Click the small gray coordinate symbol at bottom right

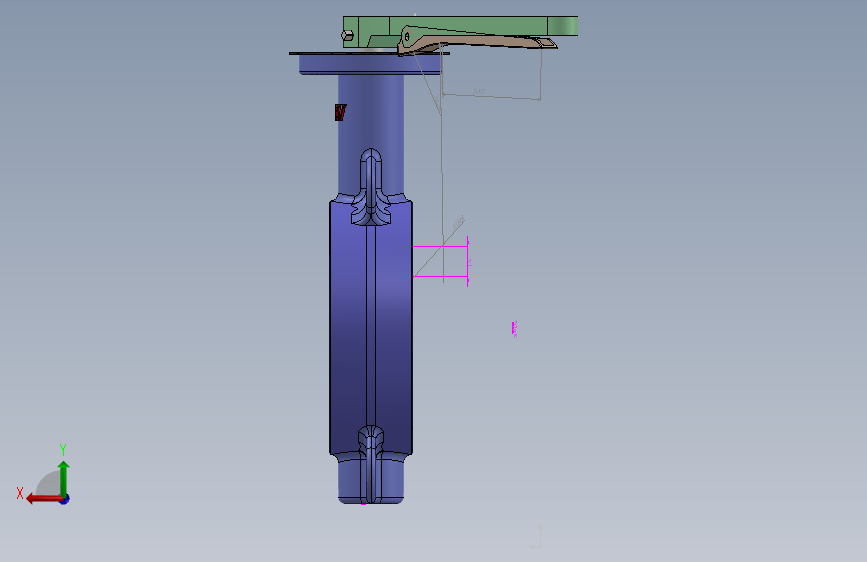point(536,537)
